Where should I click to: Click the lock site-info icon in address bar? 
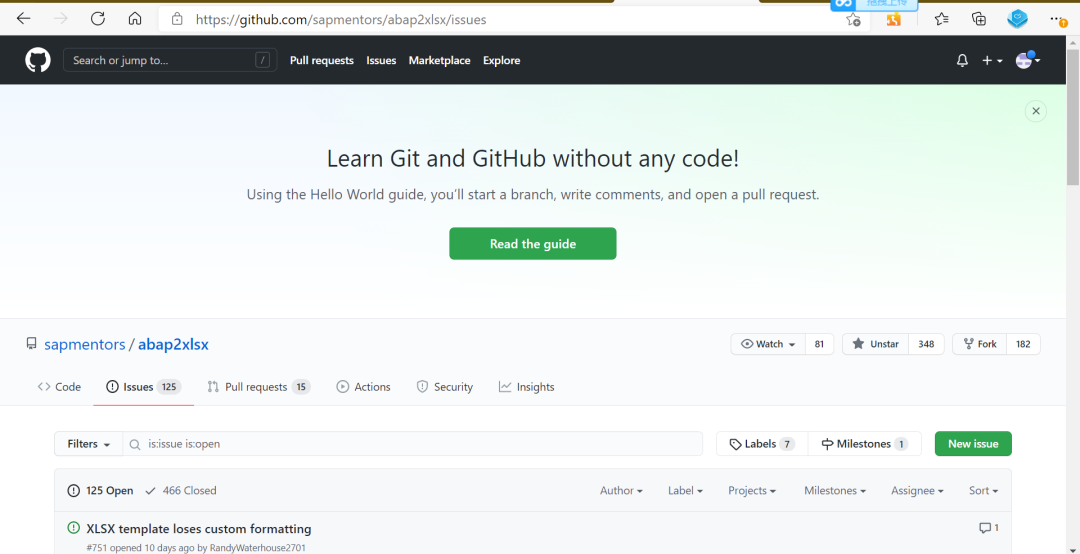(x=177, y=19)
